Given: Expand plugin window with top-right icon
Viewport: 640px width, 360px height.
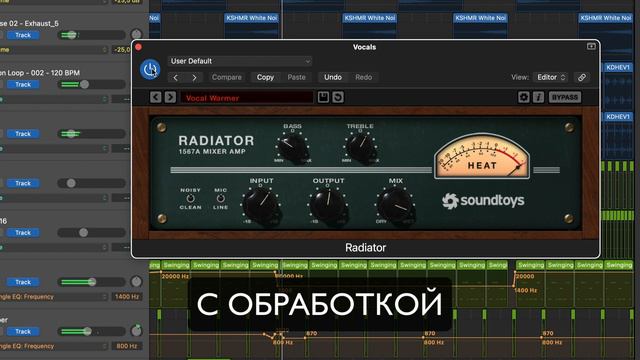Looking at the screenshot, I should click(x=591, y=47).
